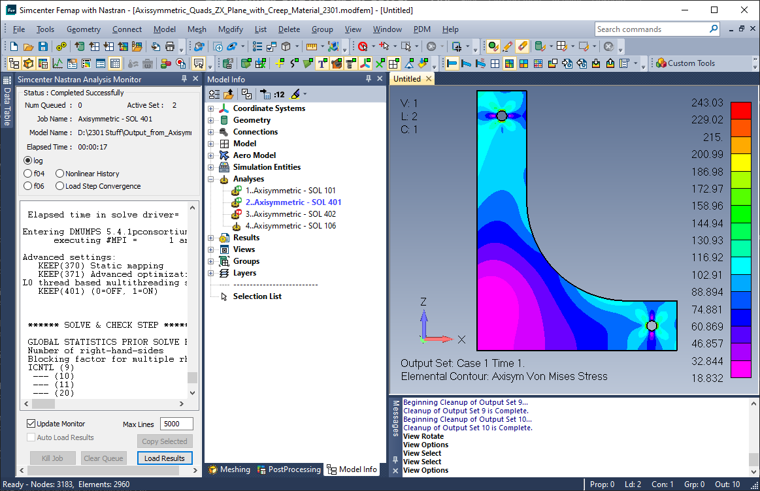Click the log horizontal scrollbar right arrow
This screenshot has width=760, height=491.
coord(181,403)
